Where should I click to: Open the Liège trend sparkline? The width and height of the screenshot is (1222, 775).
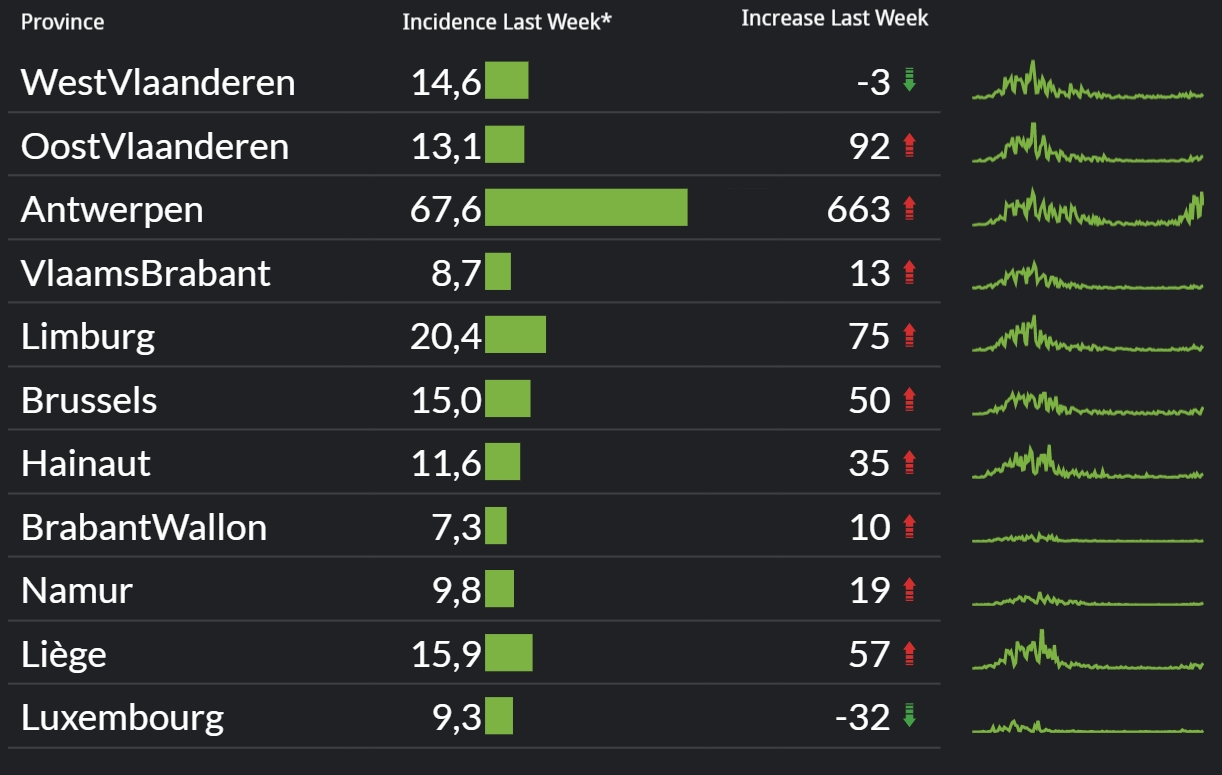1087,654
